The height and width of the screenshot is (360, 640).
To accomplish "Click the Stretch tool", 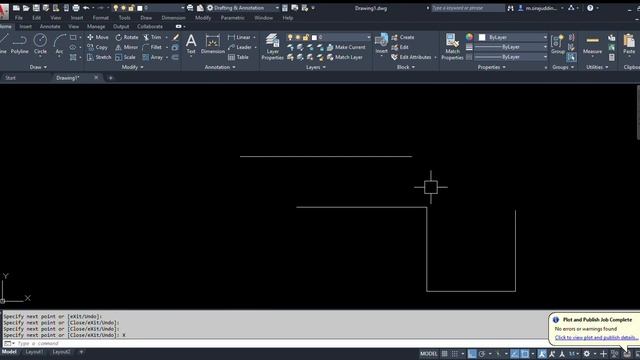I will coord(99,58).
